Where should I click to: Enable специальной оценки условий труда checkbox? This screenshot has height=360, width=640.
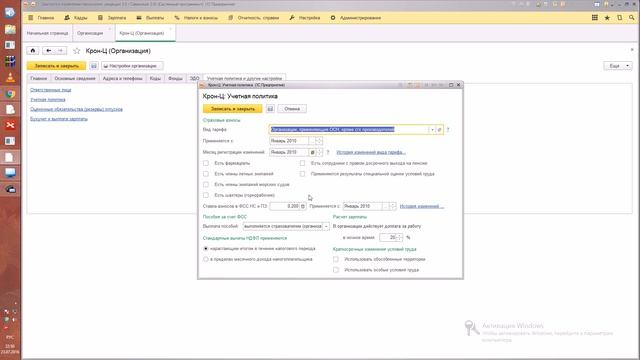[x=302, y=173]
